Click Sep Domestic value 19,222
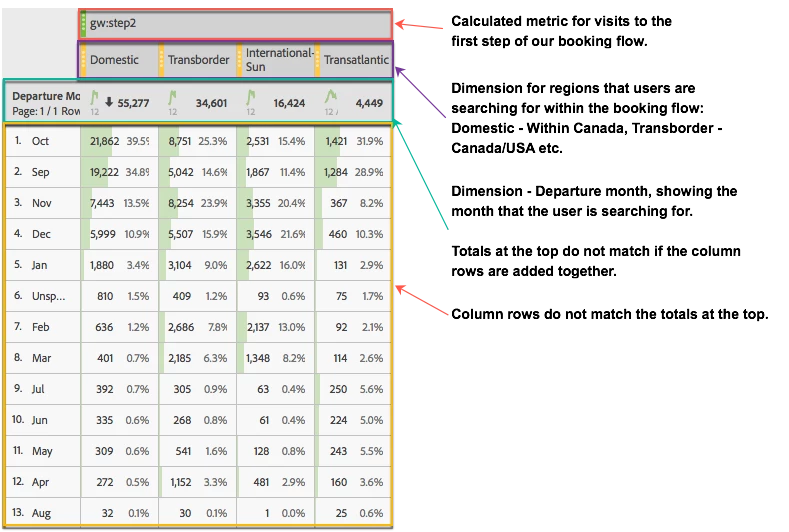This screenshot has width=789, height=532. tap(104, 172)
